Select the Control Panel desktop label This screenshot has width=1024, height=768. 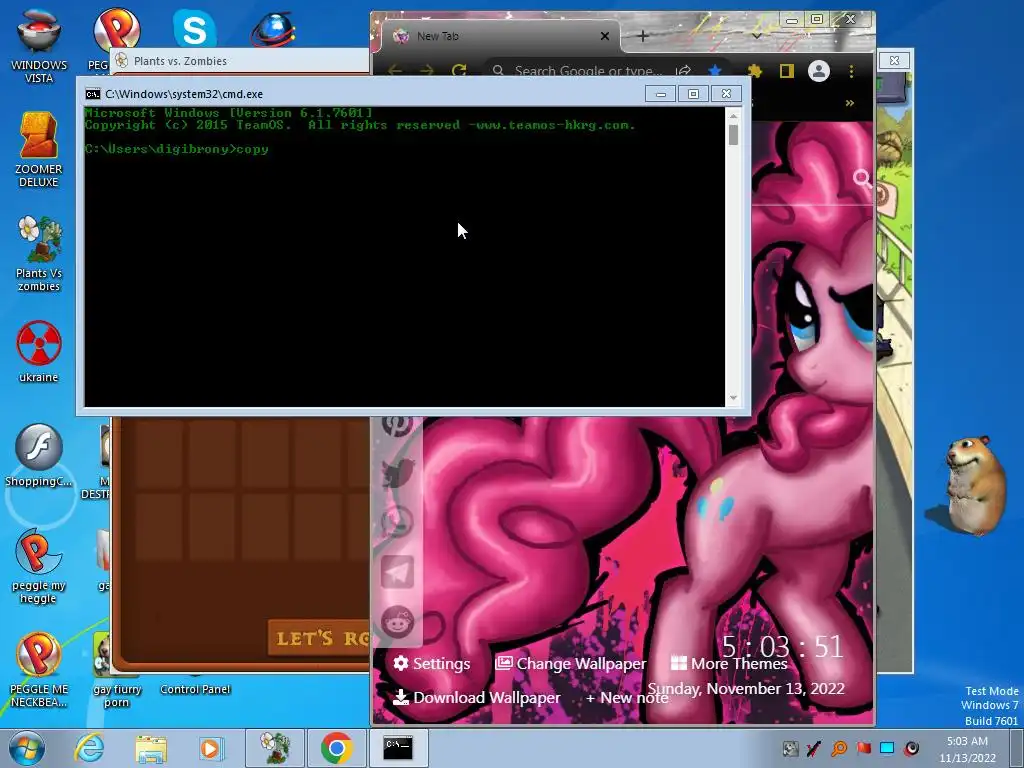tap(195, 689)
